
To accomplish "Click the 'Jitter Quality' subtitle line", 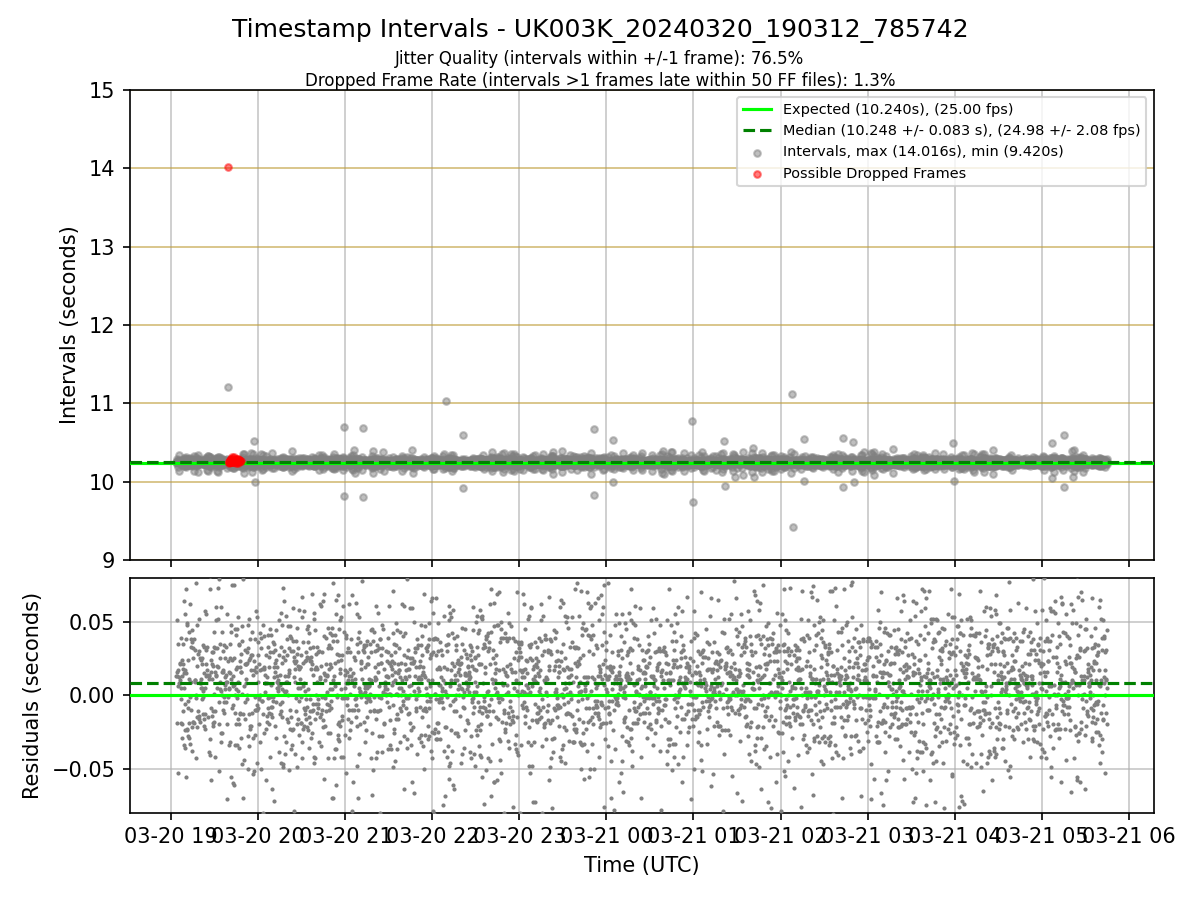I will pyautogui.click(x=599, y=58).
